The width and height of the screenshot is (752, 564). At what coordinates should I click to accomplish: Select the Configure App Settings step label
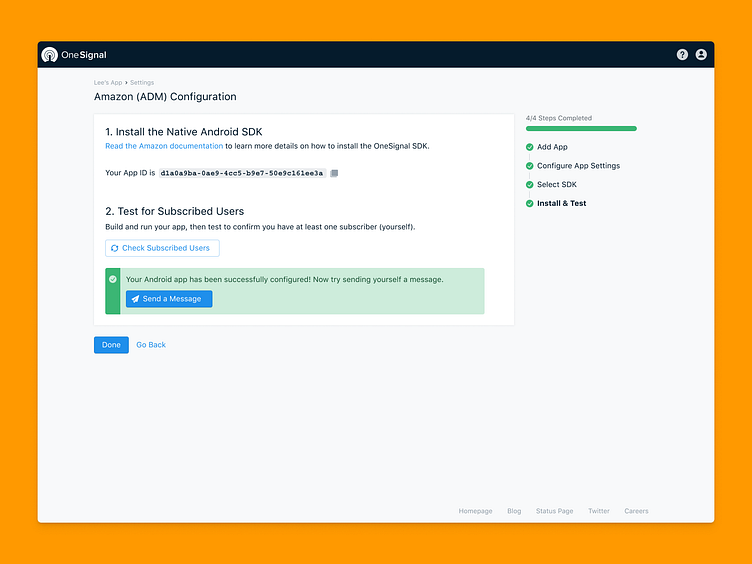coord(578,166)
